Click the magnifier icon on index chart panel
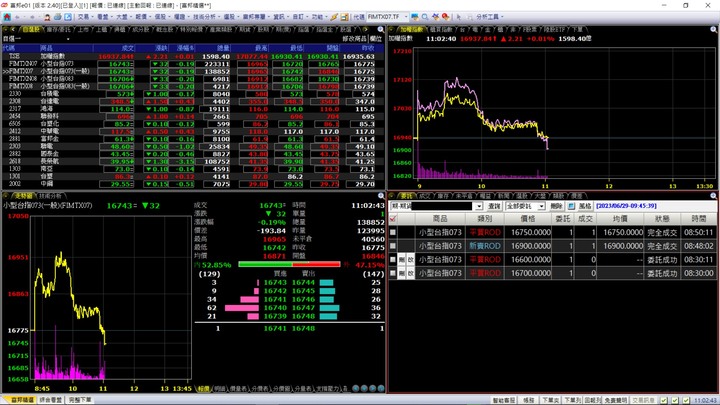720x405 pixels. point(714,29)
